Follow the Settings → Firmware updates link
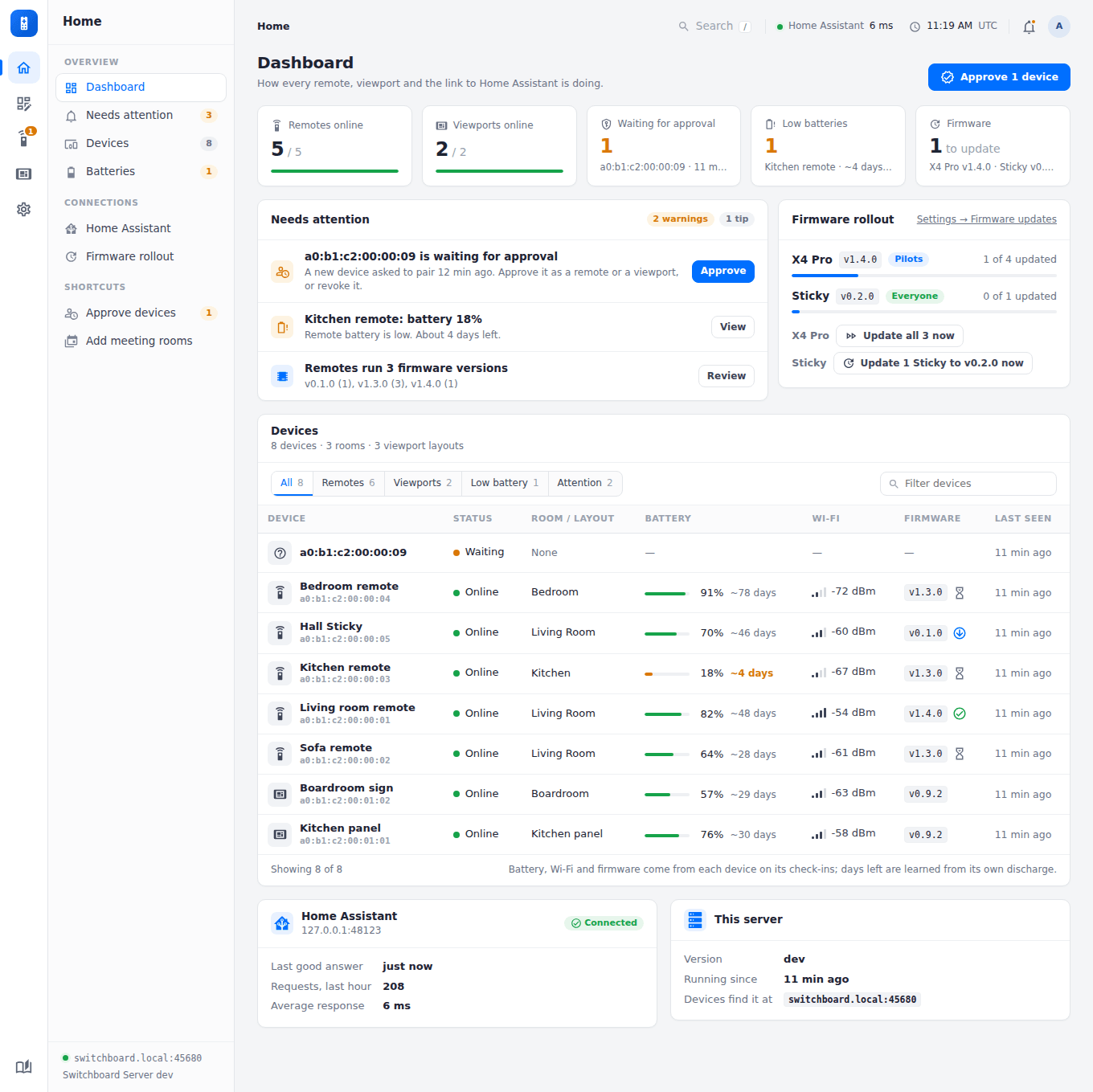The width and height of the screenshot is (1093, 1092). [987, 219]
